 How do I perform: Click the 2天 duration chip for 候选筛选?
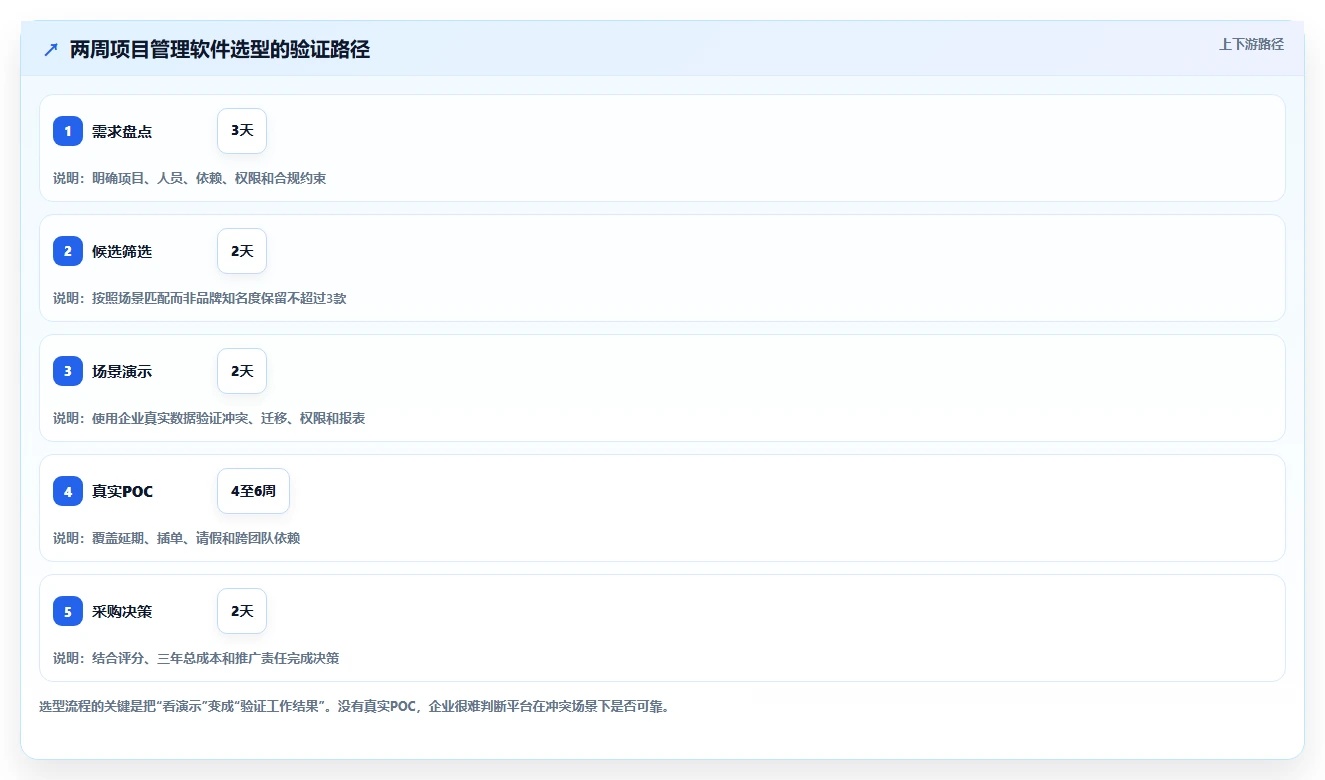(242, 251)
